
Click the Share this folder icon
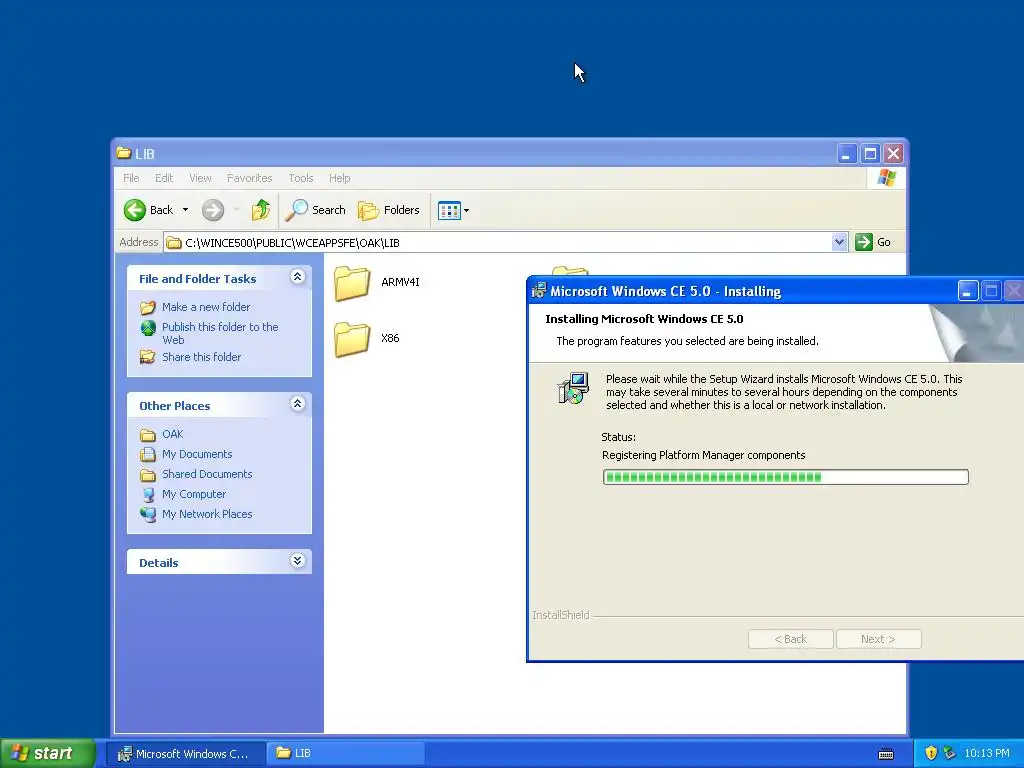(x=148, y=357)
